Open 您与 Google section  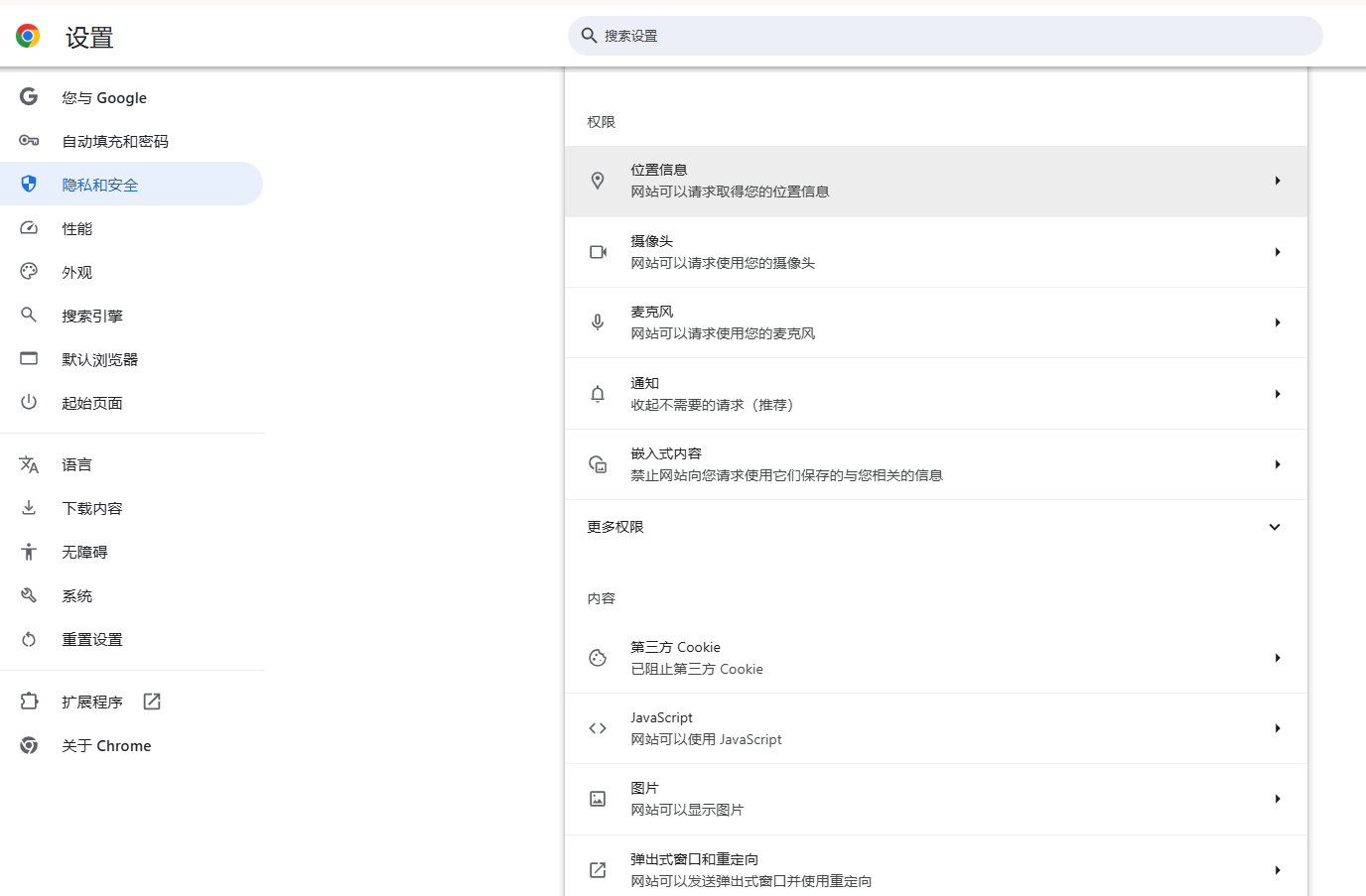tap(132, 97)
